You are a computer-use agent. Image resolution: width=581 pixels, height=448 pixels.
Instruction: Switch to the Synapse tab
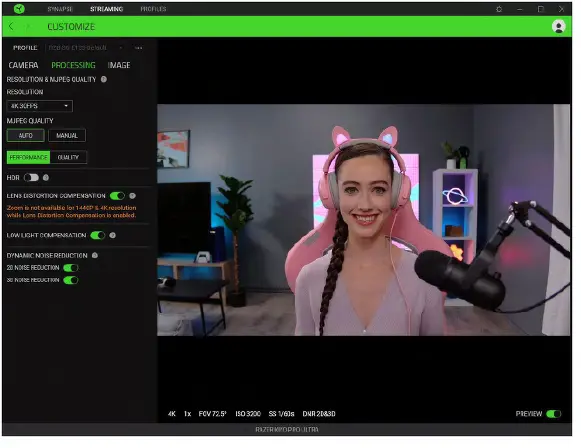pos(60,9)
